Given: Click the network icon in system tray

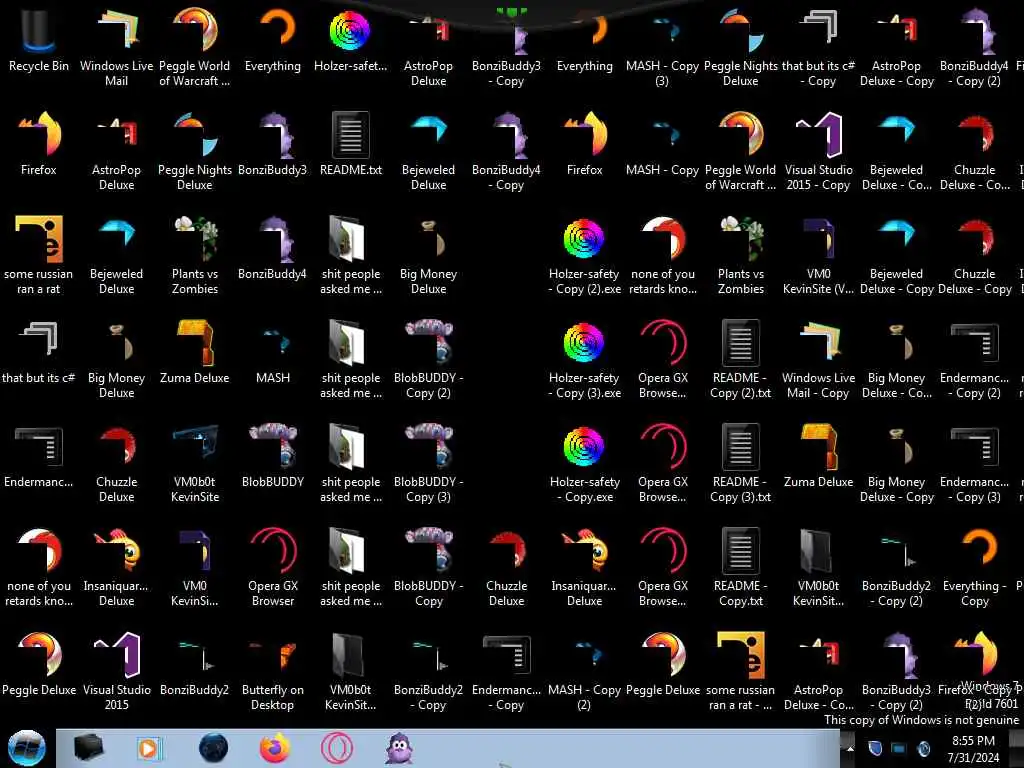Looking at the screenshot, I should 899,748.
